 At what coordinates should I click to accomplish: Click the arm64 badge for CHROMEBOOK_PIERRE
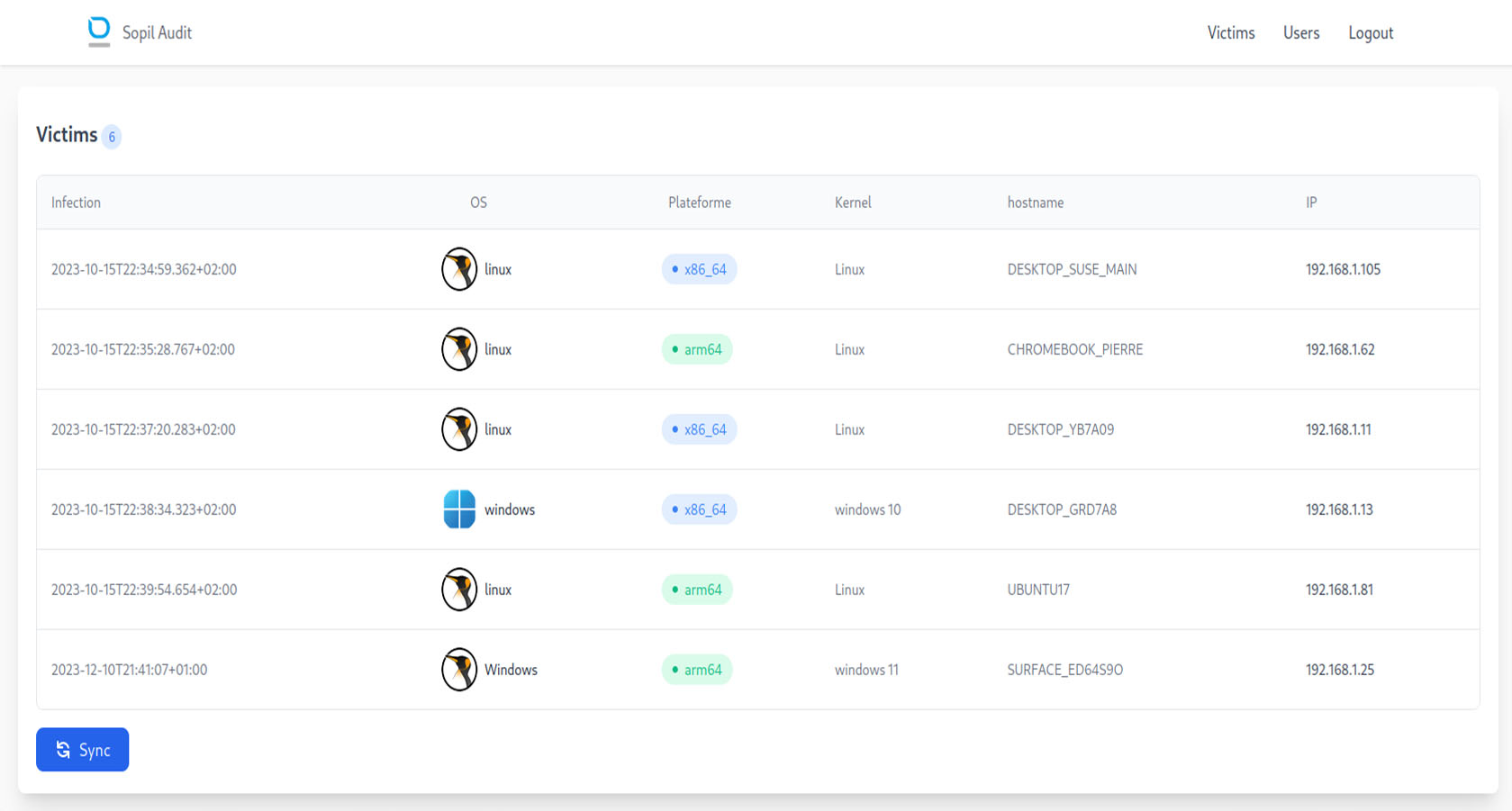pyautogui.click(x=697, y=349)
